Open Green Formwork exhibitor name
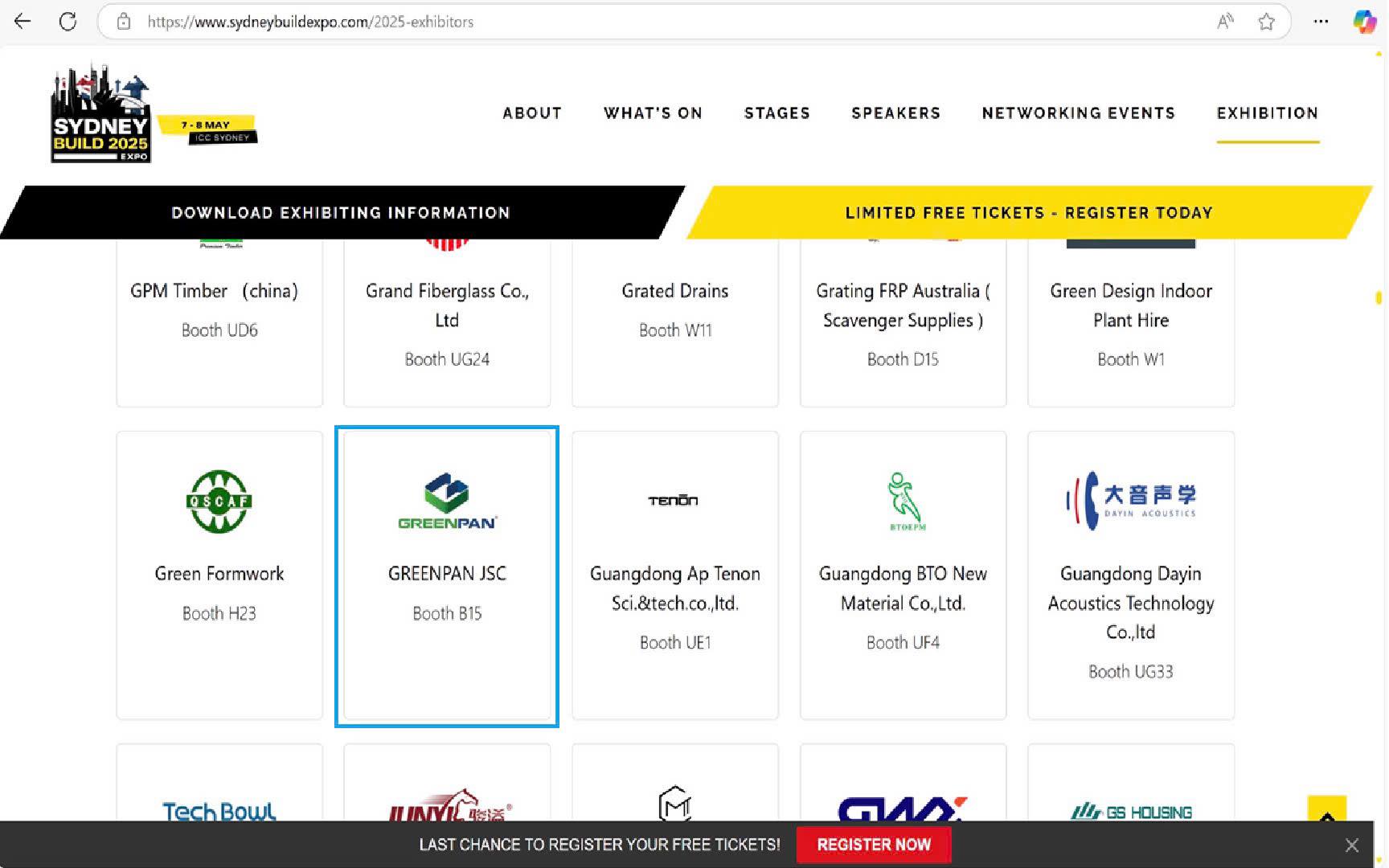The width and height of the screenshot is (1389, 868). [x=219, y=574]
